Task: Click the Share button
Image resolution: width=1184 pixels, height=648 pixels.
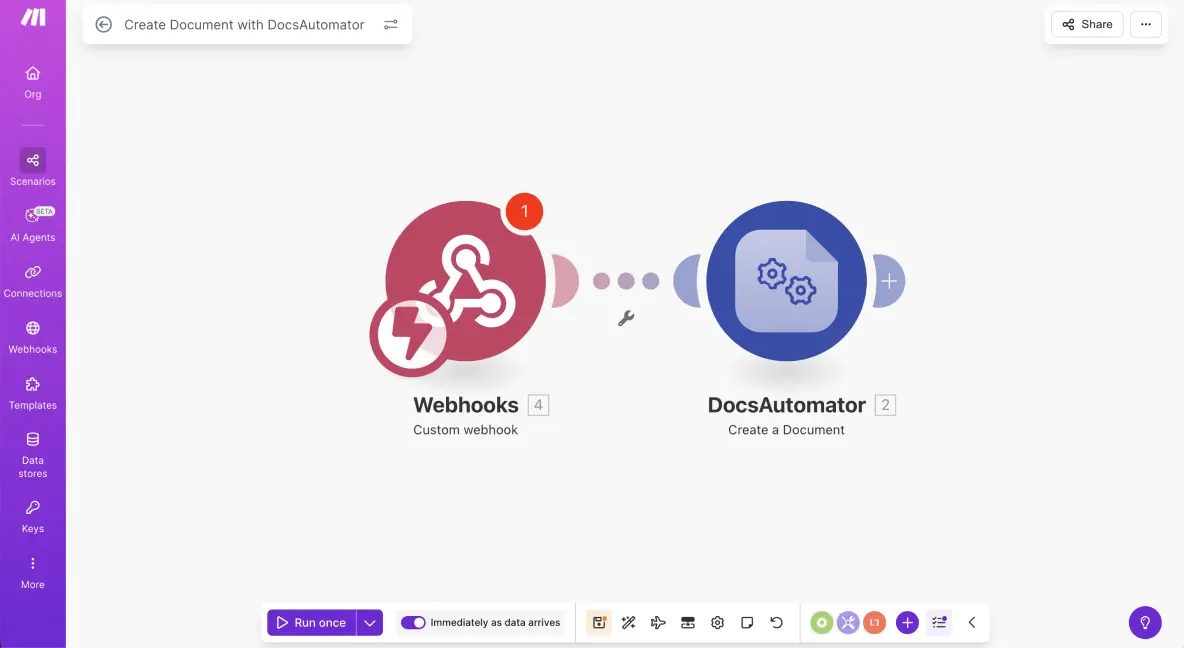Action: click(1087, 25)
